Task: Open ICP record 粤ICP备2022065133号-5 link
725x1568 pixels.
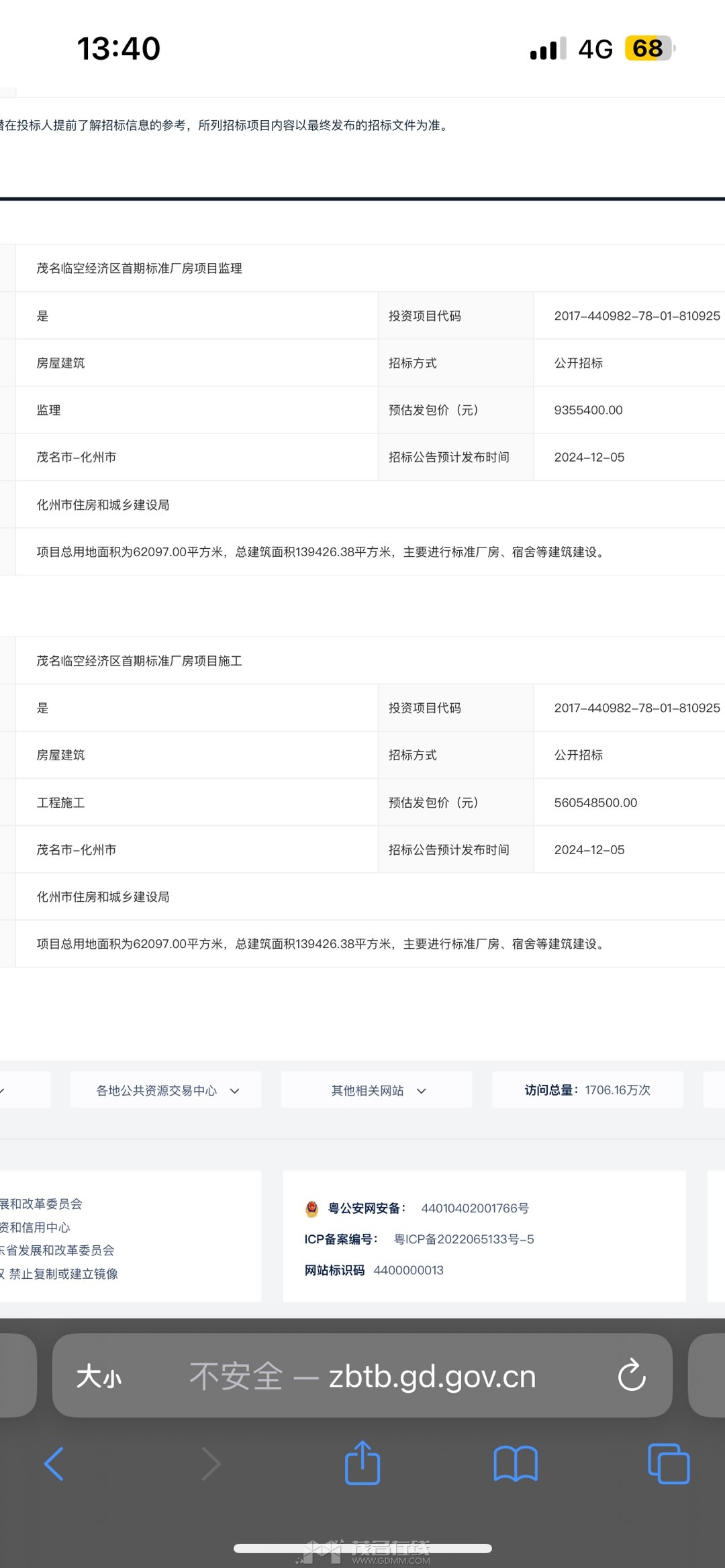Action: pyautogui.click(x=464, y=1239)
